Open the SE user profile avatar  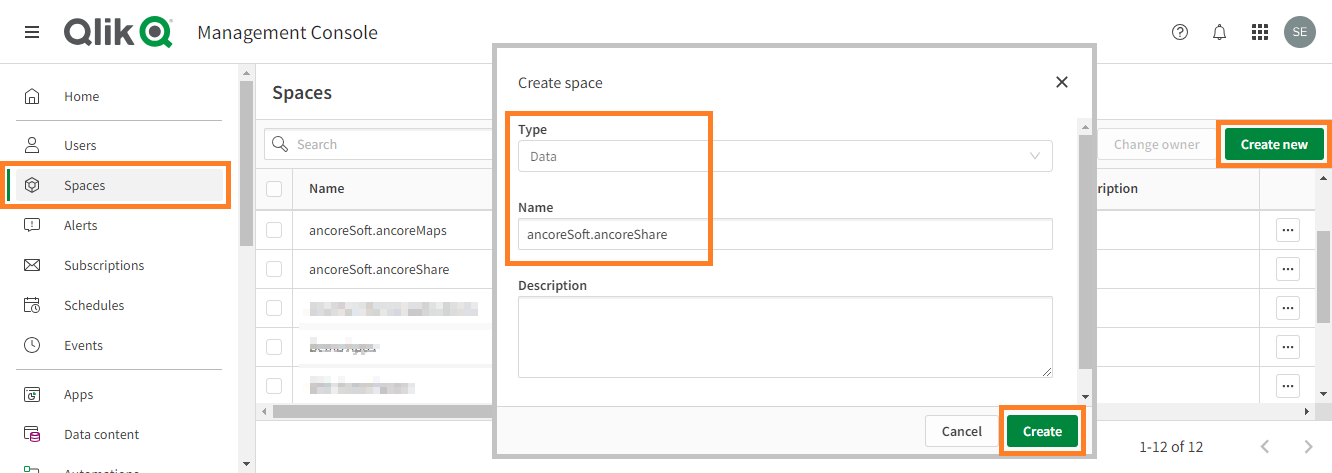click(x=1300, y=32)
